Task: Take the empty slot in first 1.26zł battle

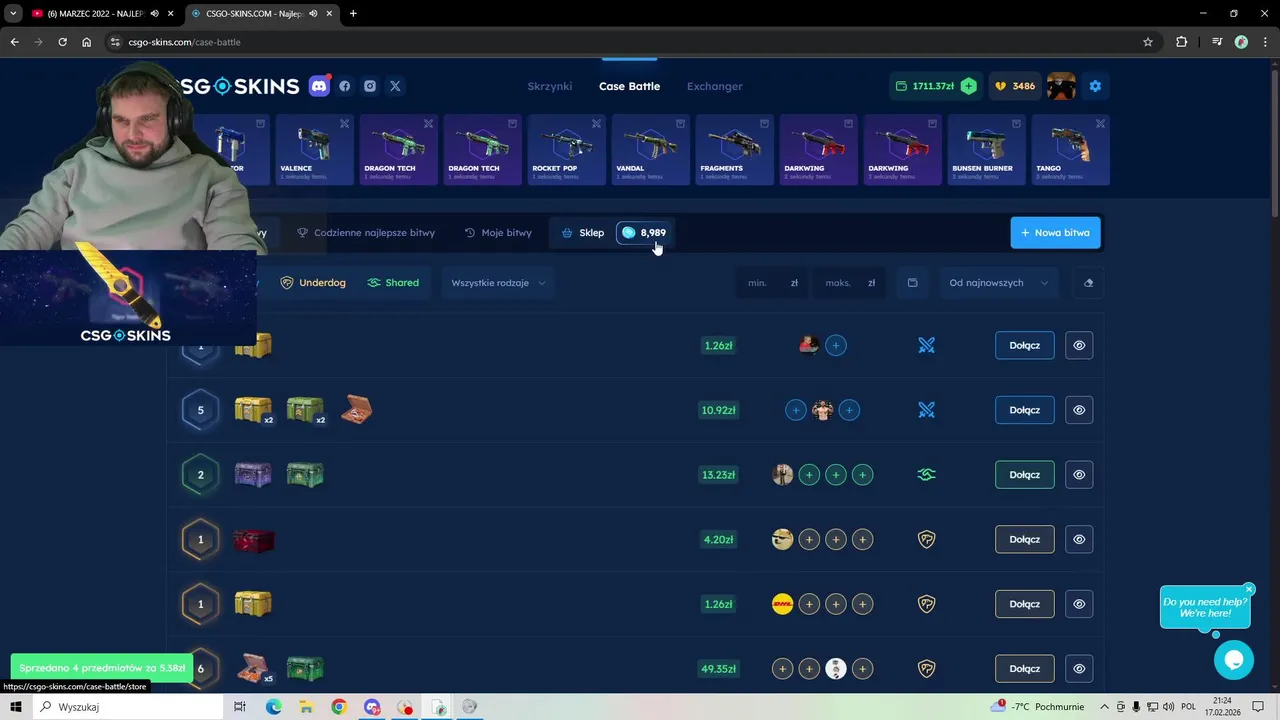Action: pyautogui.click(x=836, y=345)
